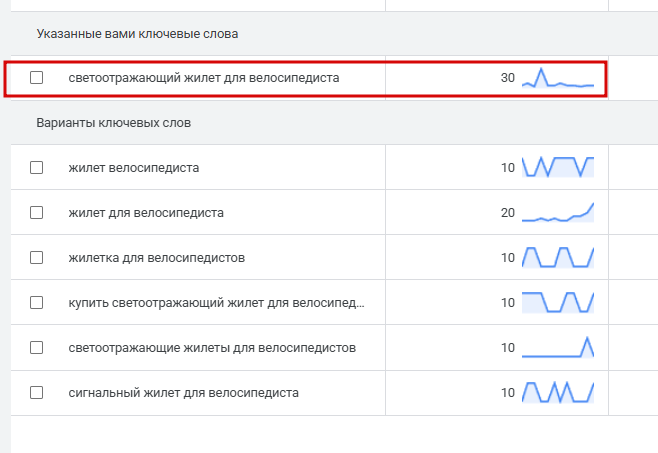This screenshot has height=453, width=658.
Task: Click the keyword text жилетка для велосипедистов
Action: coord(157,257)
